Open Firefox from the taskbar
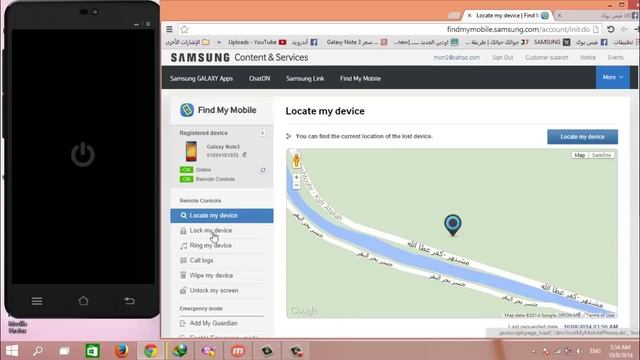 pos(121,351)
